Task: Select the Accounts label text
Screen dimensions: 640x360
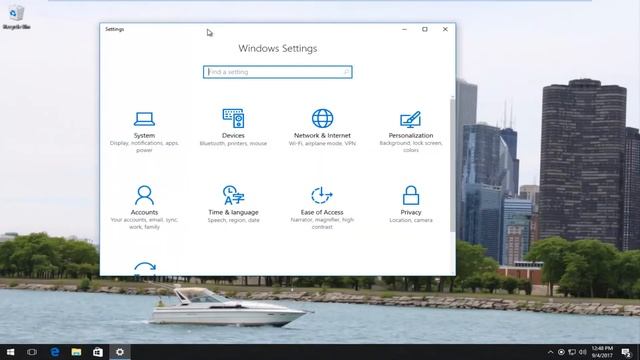Action: pyautogui.click(x=144, y=212)
